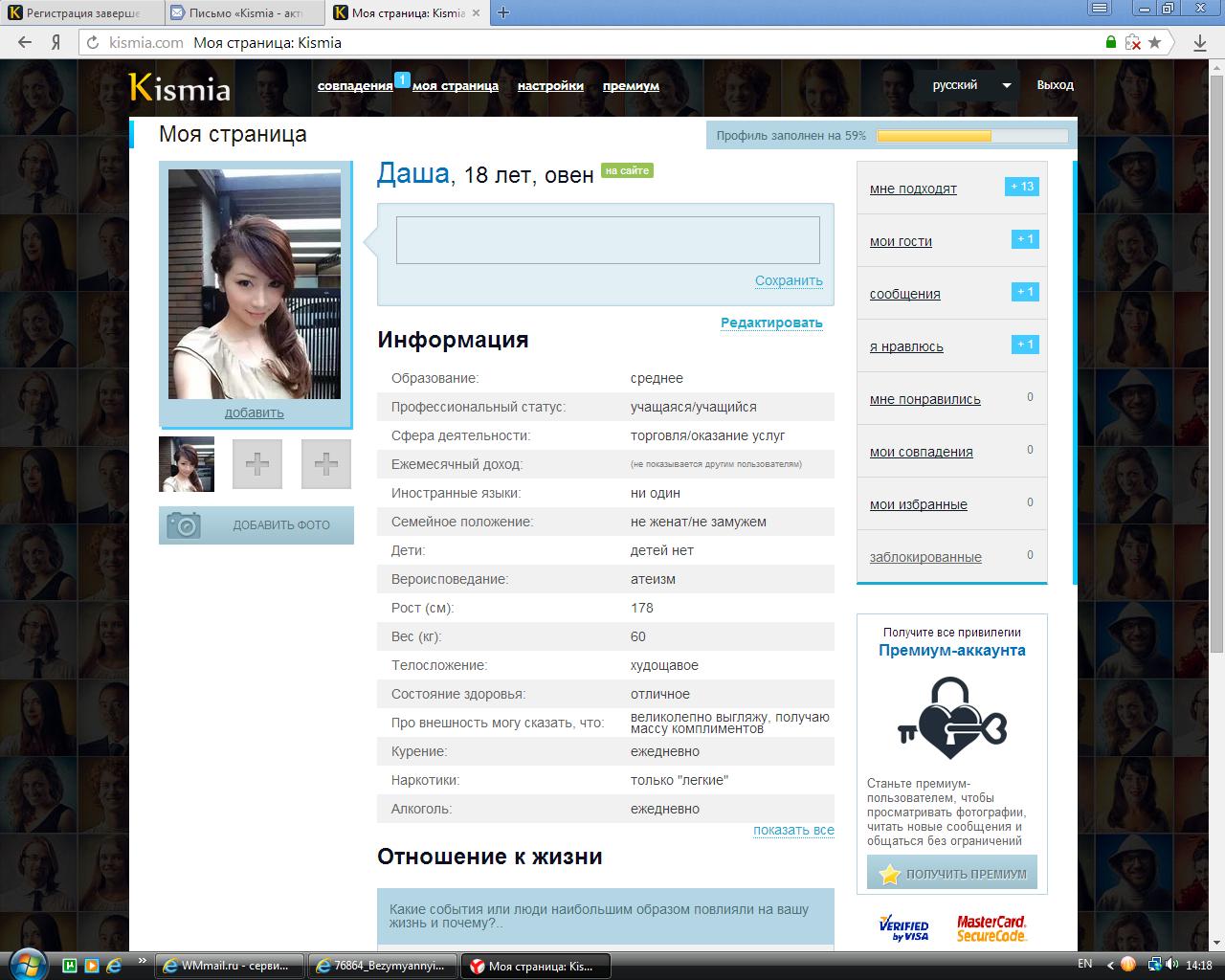Open я нравлюсь in sidebar
1225x980 pixels.
pyautogui.click(x=906, y=346)
